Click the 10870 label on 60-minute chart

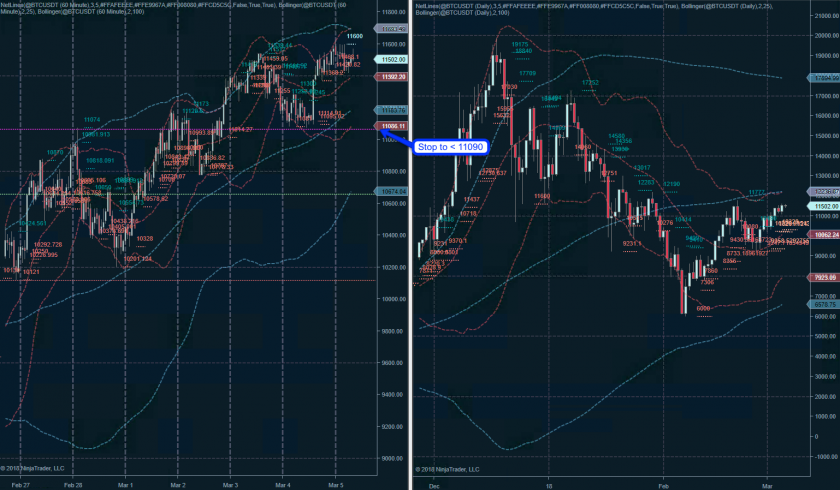pyautogui.click(x=55, y=153)
